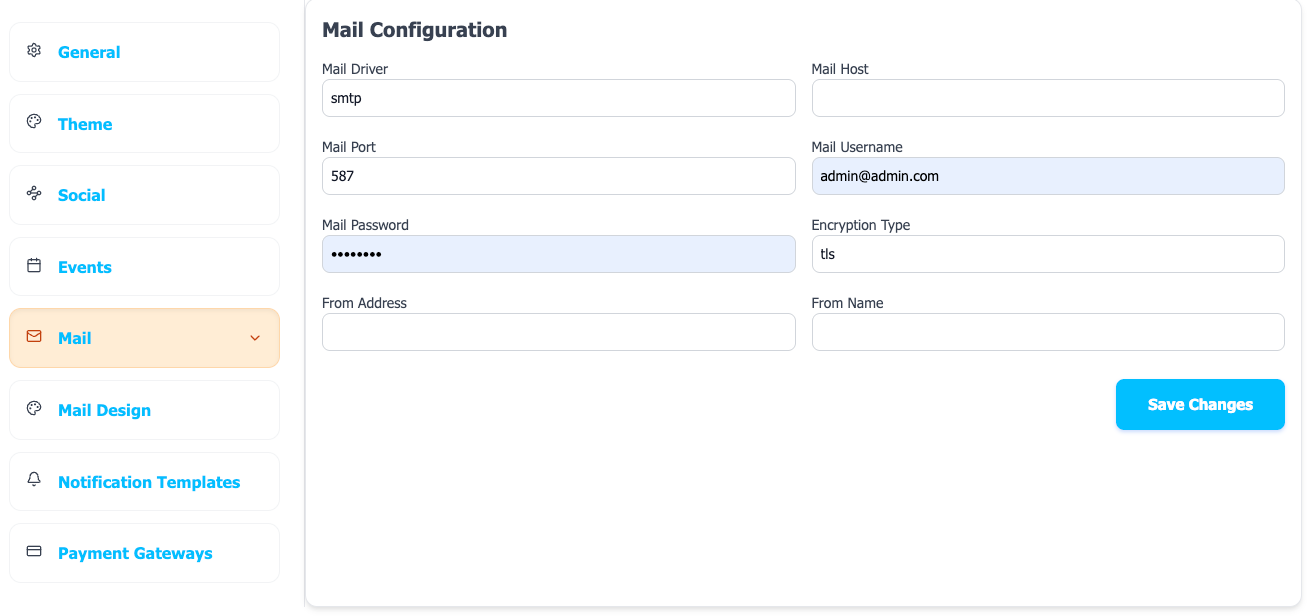Open the calendar icon next to Events
The image size is (1310, 616).
point(33,264)
